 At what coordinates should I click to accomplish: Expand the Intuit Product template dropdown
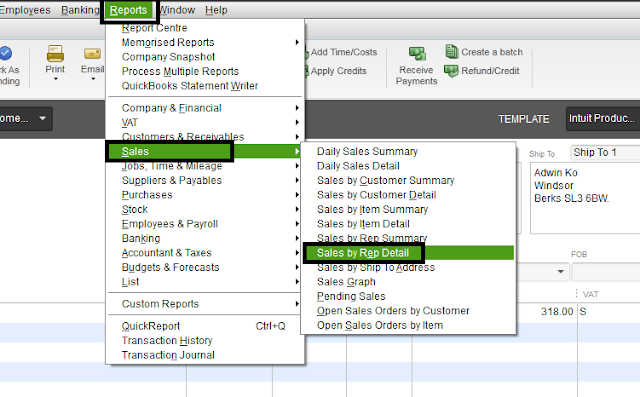603,119
